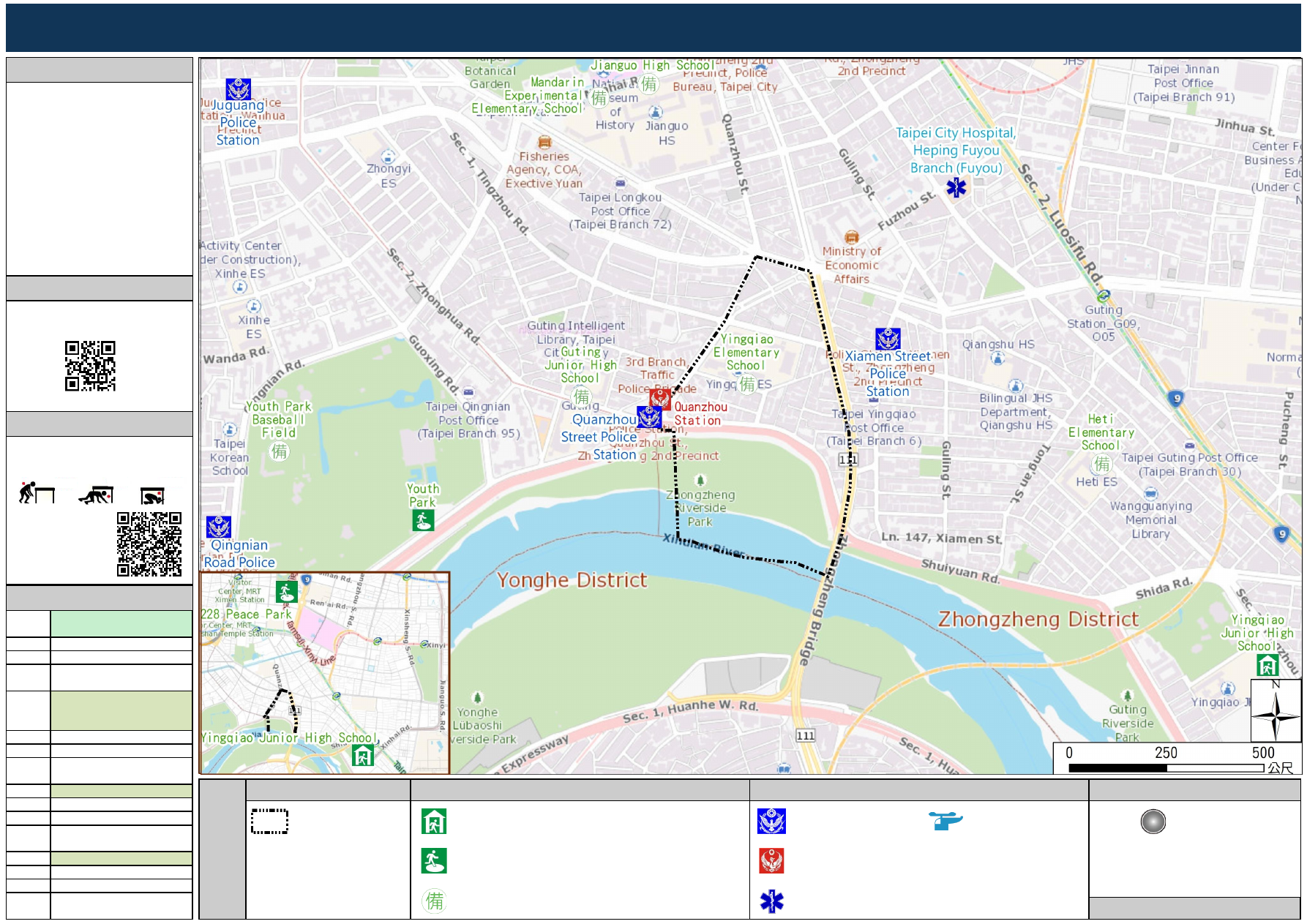1307x924 pixels.
Task: Click the legend red fire department icon
Action: pos(771,861)
